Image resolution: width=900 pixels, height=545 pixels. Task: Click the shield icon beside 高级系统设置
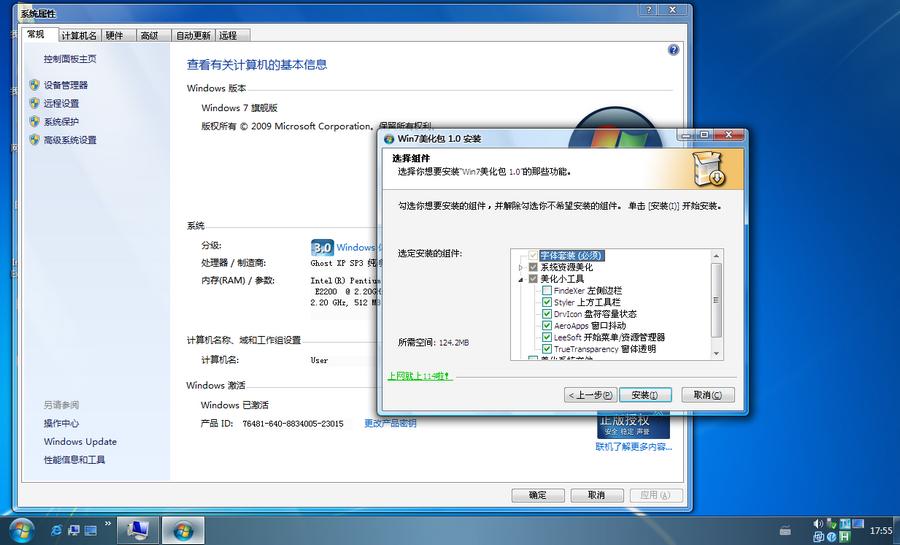click(34, 139)
